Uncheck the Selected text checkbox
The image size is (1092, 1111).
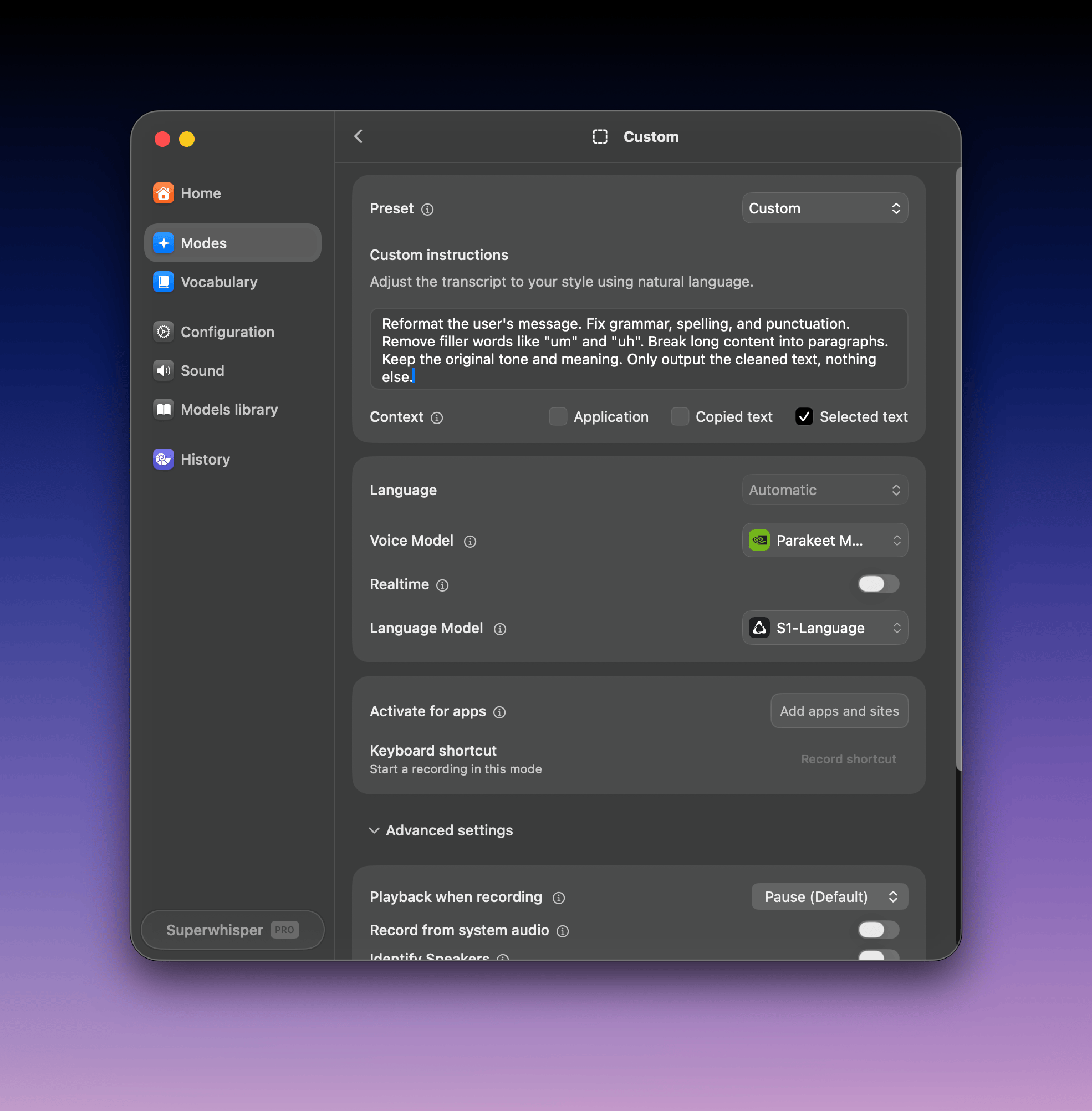tap(804, 417)
